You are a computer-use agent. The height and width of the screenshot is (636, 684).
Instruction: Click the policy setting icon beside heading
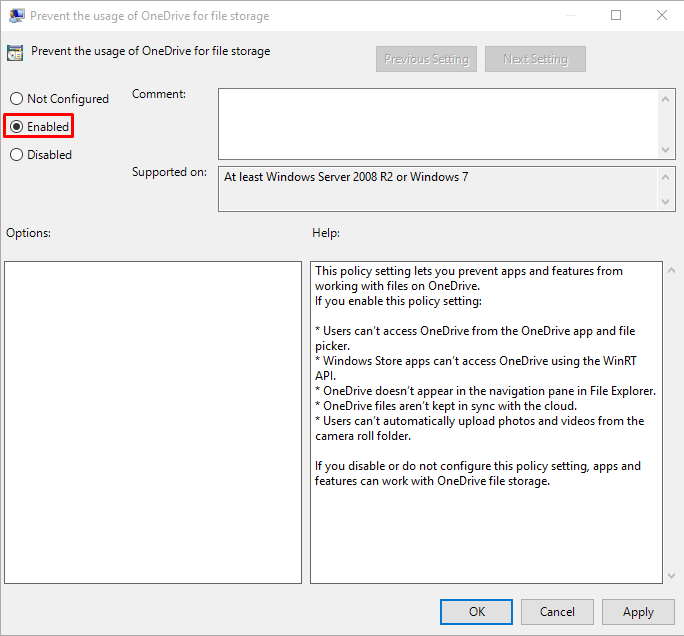click(x=15, y=53)
